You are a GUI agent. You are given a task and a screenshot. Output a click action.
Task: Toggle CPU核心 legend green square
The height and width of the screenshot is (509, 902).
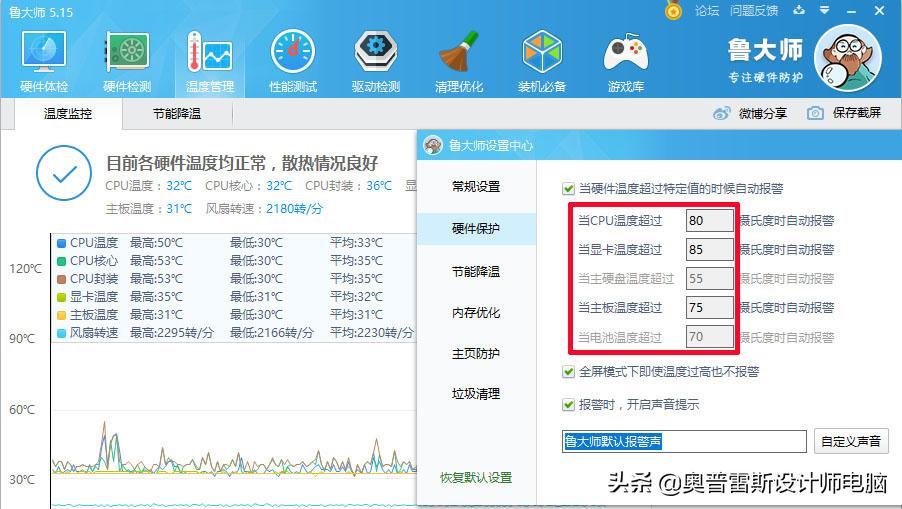pyautogui.click(x=62, y=261)
